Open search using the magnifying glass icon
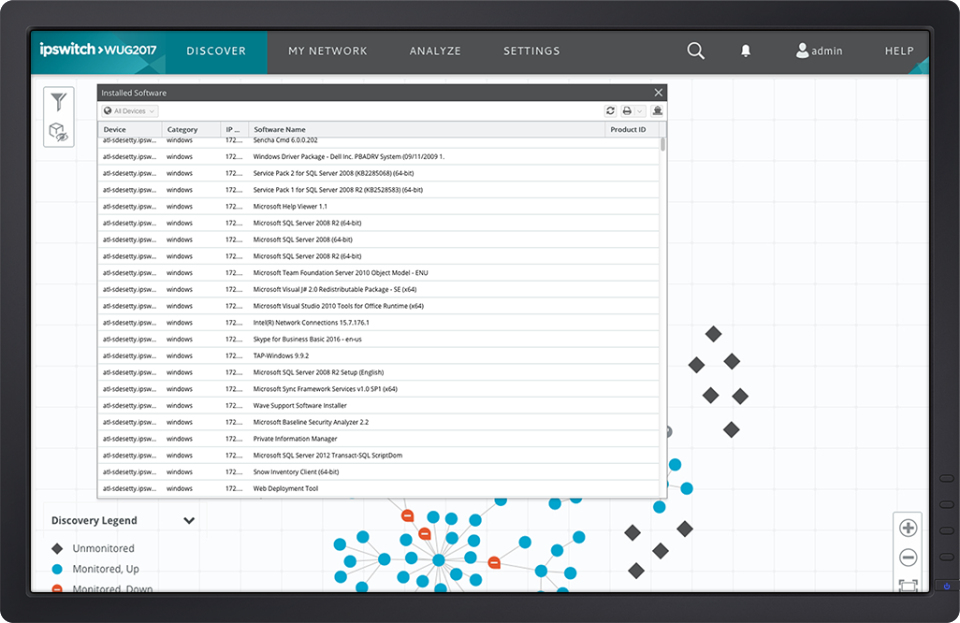The image size is (960, 623). [x=695, y=50]
